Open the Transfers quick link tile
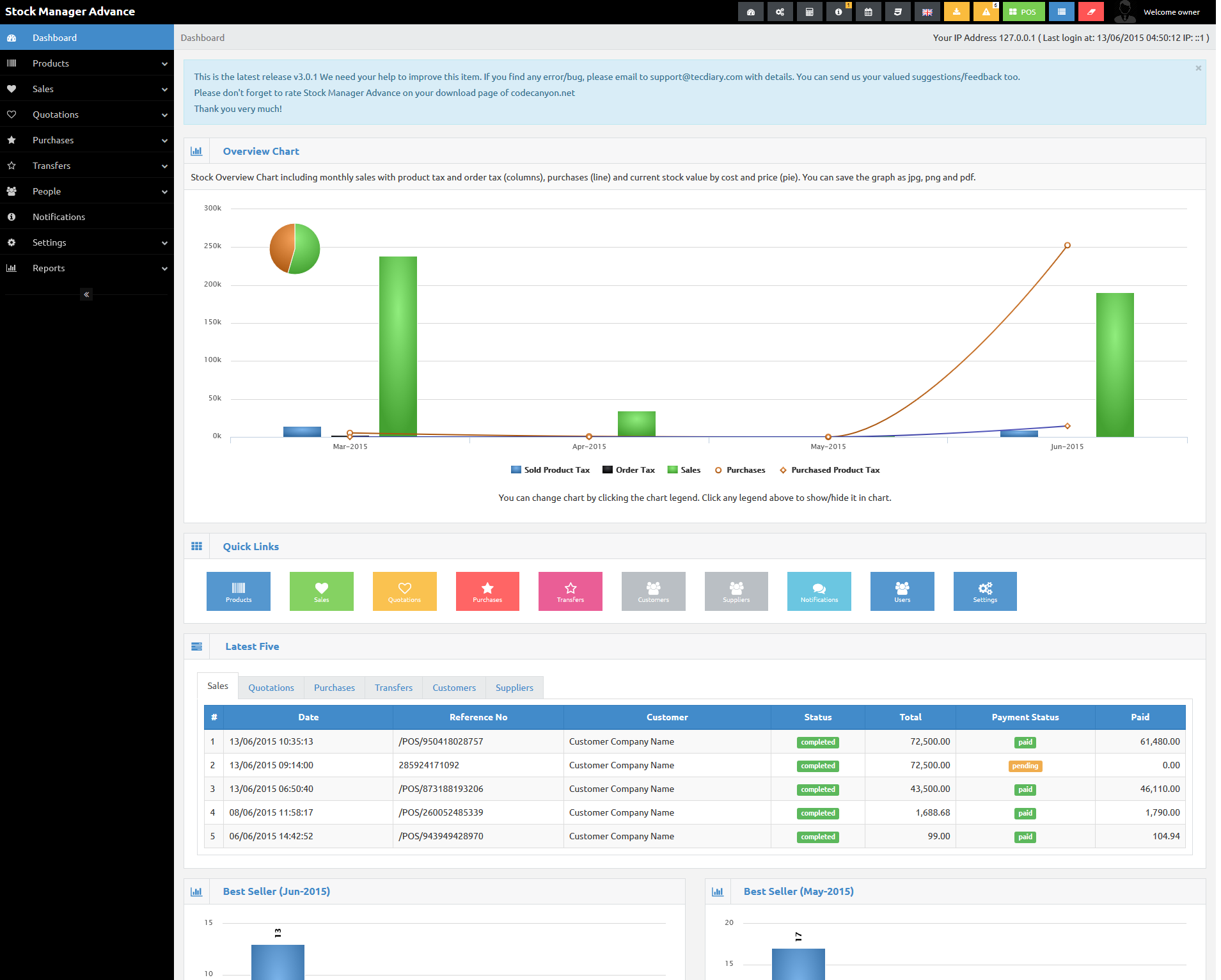This screenshot has width=1221, height=980. click(571, 591)
